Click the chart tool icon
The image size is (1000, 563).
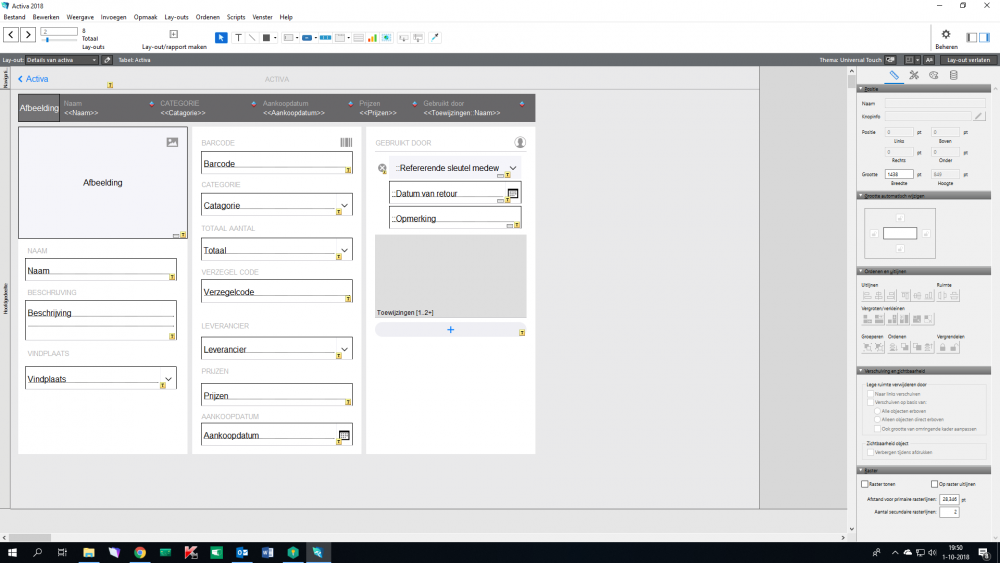(x=372, y=38)
